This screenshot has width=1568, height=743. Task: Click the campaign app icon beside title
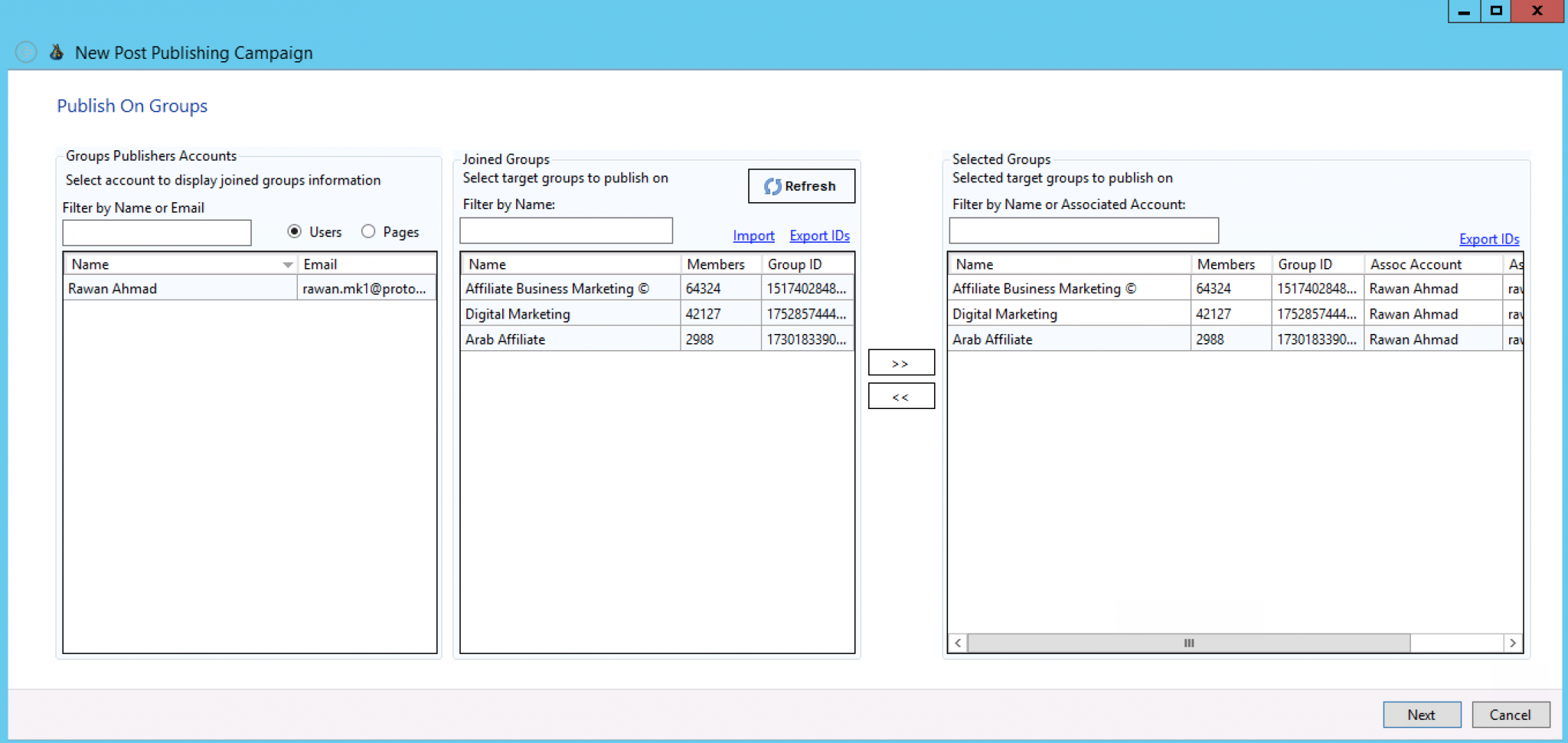tap(57, 52)
